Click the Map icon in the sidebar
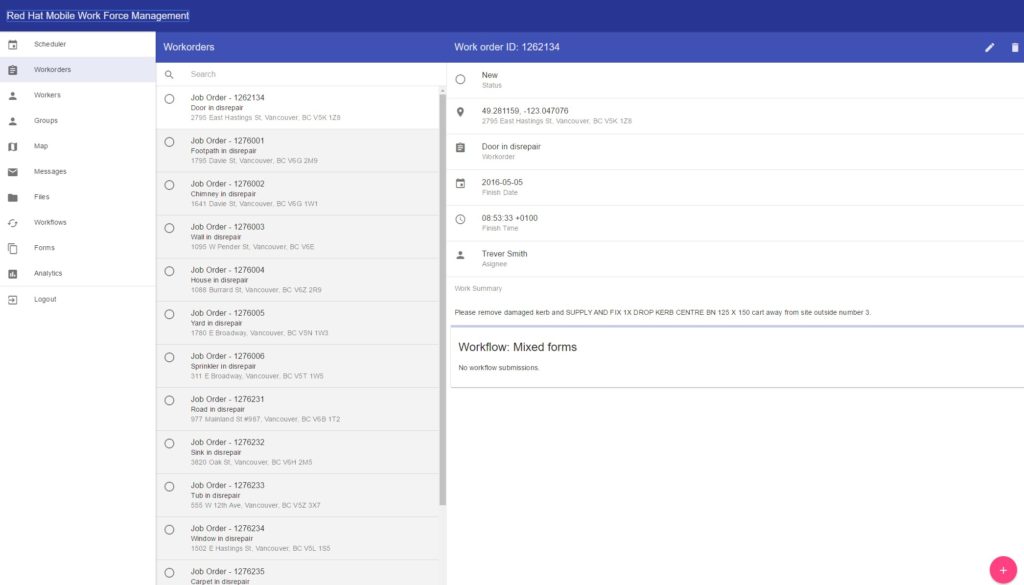Image resolution: width=1024 pixels, height=585 pixels. click(x=13, y=146)
